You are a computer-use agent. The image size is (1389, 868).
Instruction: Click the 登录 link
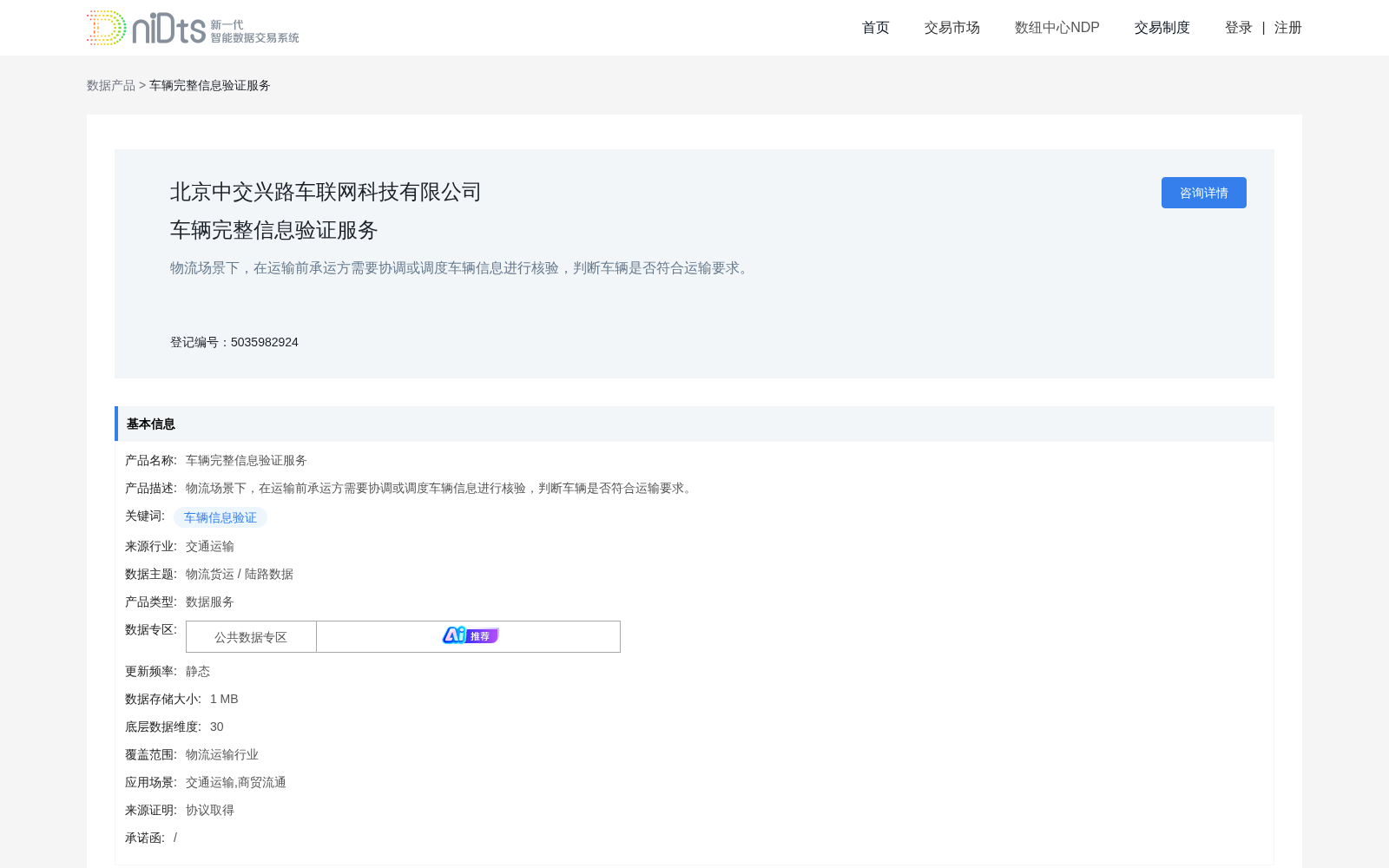(x=1238, y=28)
